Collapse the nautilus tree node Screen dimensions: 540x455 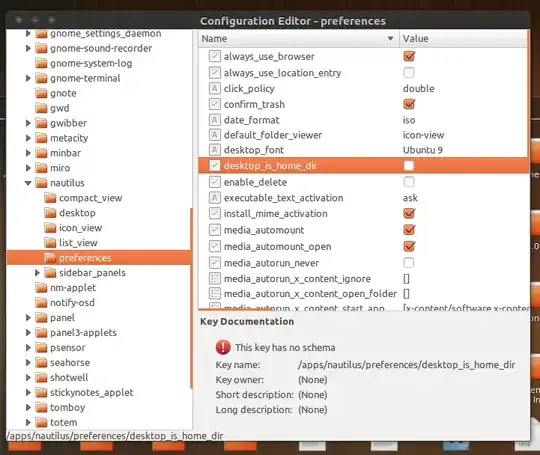pos(28,183)
